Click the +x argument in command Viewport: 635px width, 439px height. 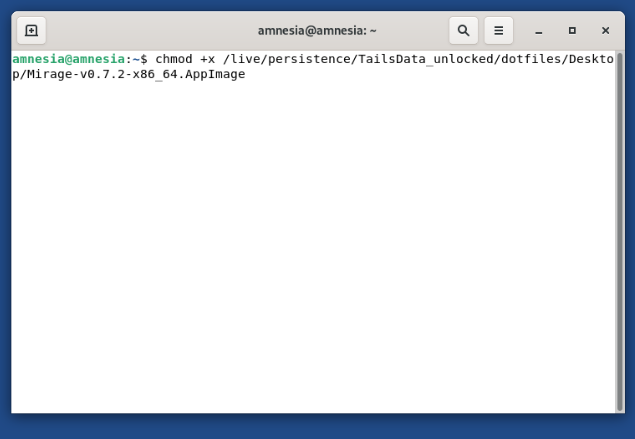[207, 59]
